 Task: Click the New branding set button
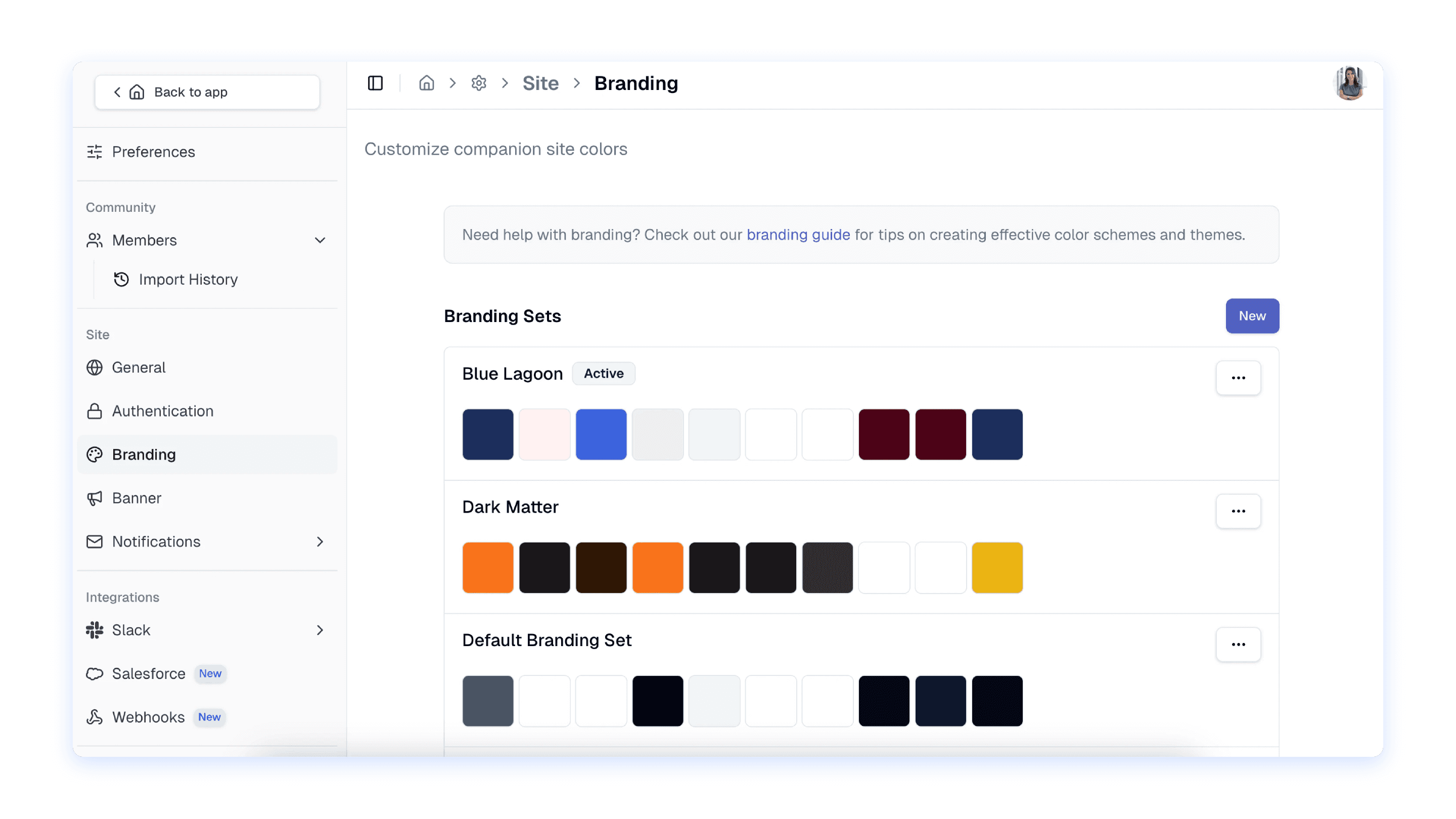(1252, 316)
